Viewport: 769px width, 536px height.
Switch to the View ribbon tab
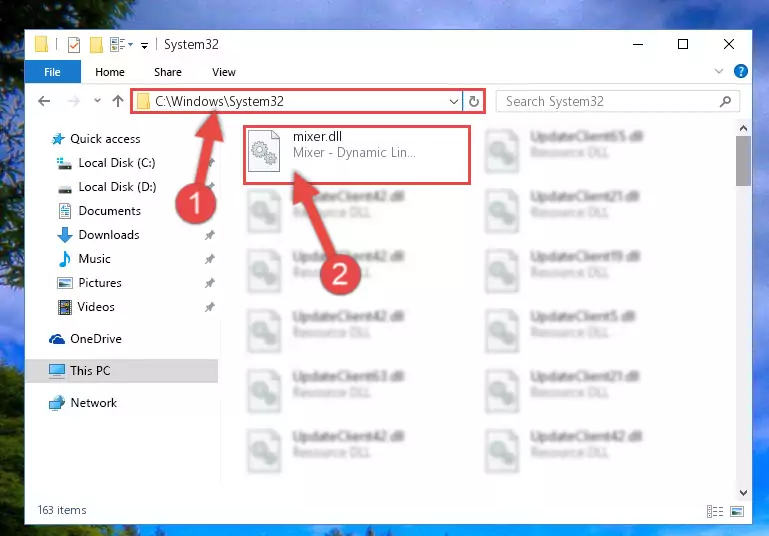click(224, 72)
